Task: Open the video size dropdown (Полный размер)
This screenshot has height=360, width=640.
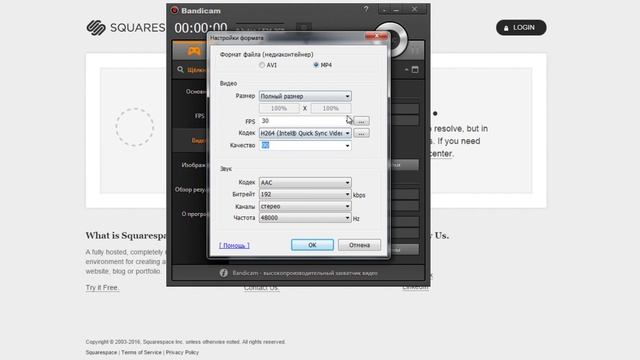Action: click(x=305, y=96)
